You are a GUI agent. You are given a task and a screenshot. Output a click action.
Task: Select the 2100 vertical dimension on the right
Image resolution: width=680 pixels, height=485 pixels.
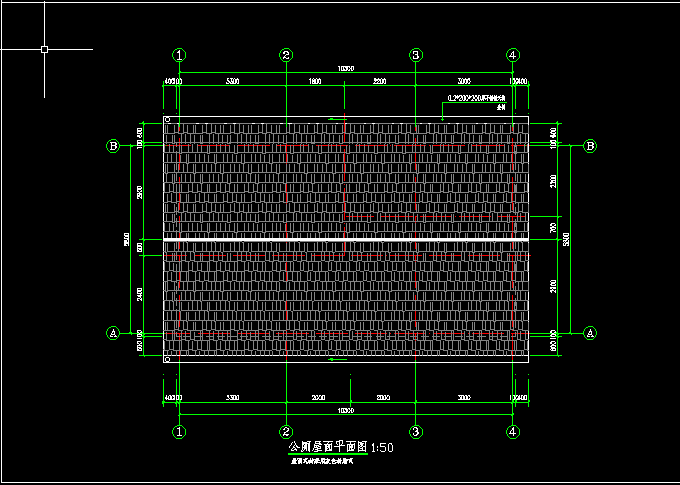(553, 286)
